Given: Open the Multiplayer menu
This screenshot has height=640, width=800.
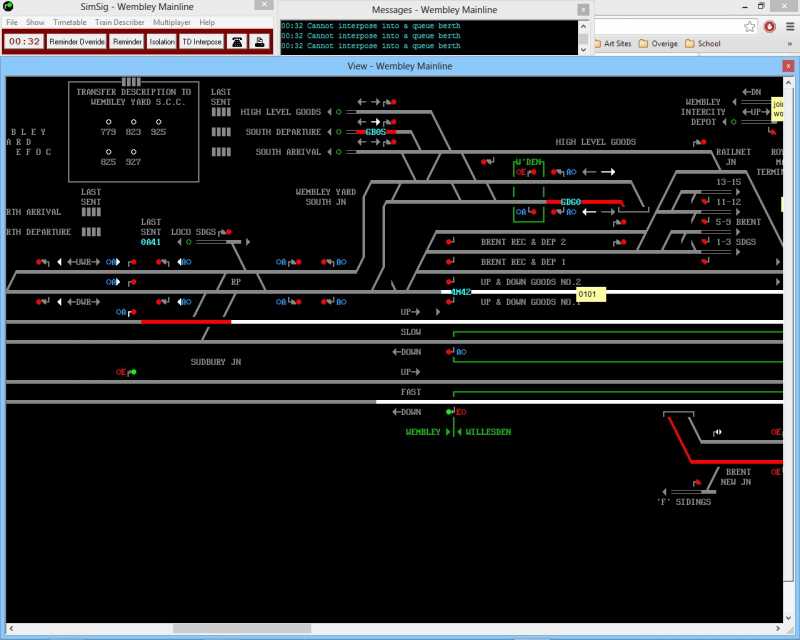Looking at the screenshot, I should 171,22.
